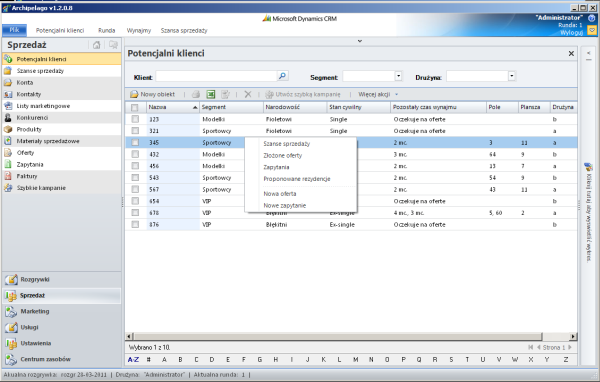Click the Rozgrywki module icon
This screenshot has height=382, width=600.
[x=11, y=279]
